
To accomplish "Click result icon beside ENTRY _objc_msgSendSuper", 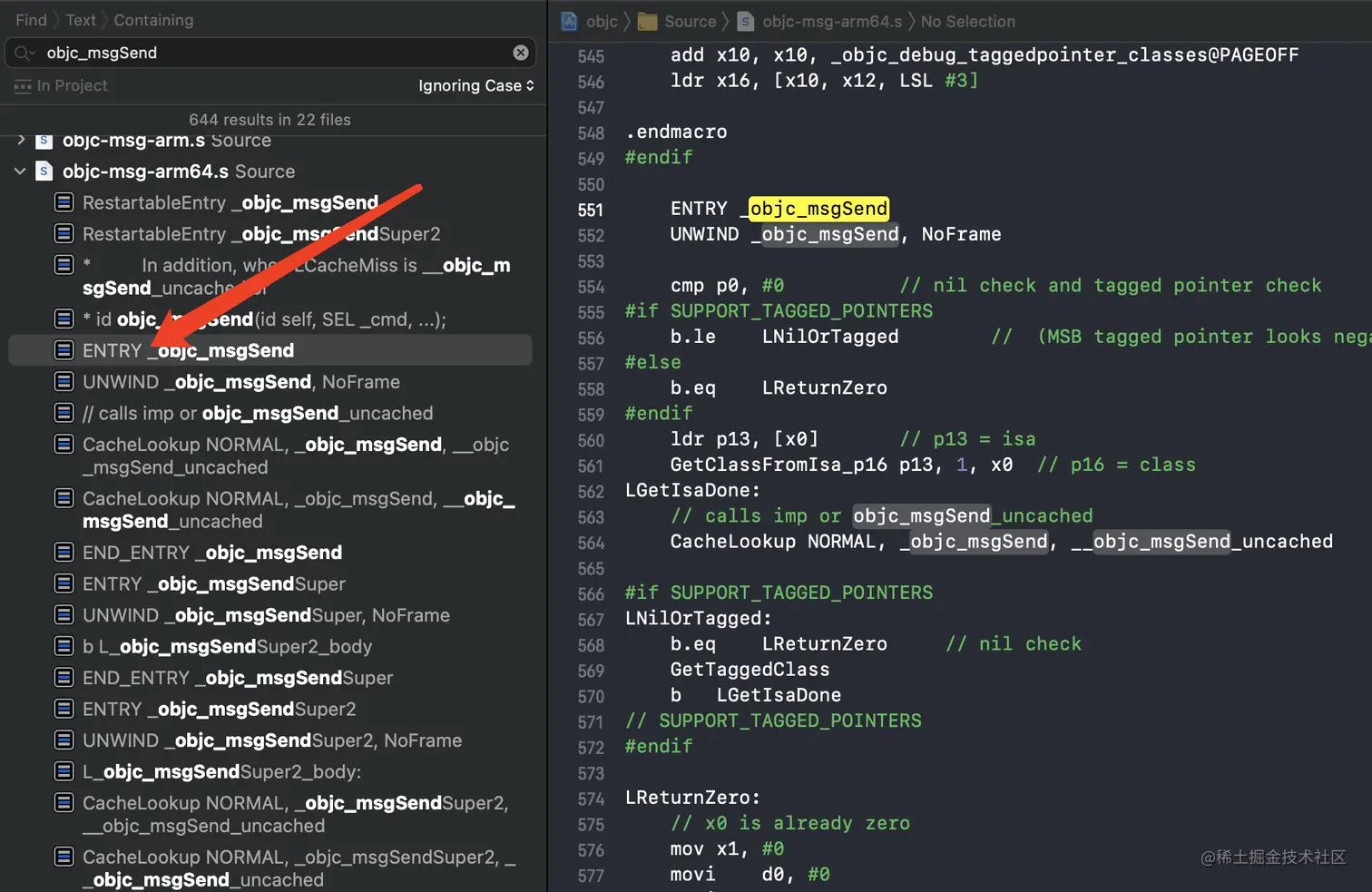I will point(64,583).
